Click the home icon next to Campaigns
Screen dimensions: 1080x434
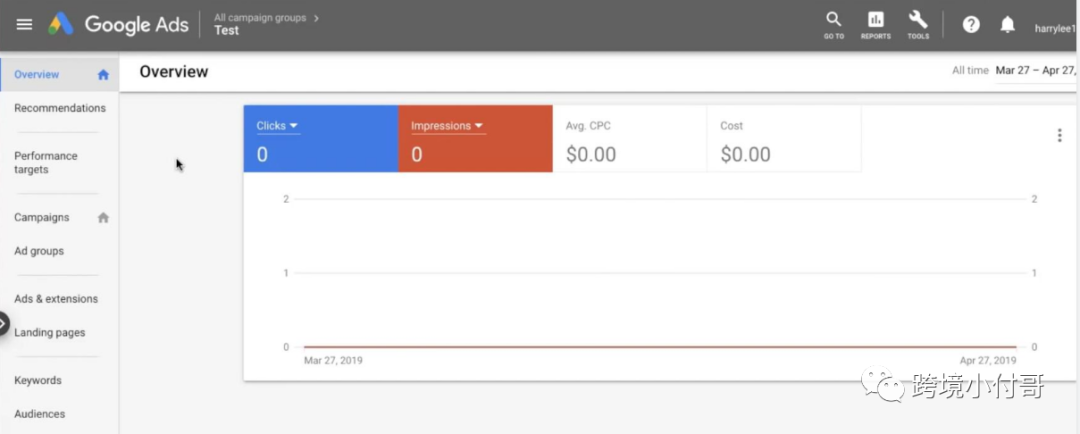[103, 217]
